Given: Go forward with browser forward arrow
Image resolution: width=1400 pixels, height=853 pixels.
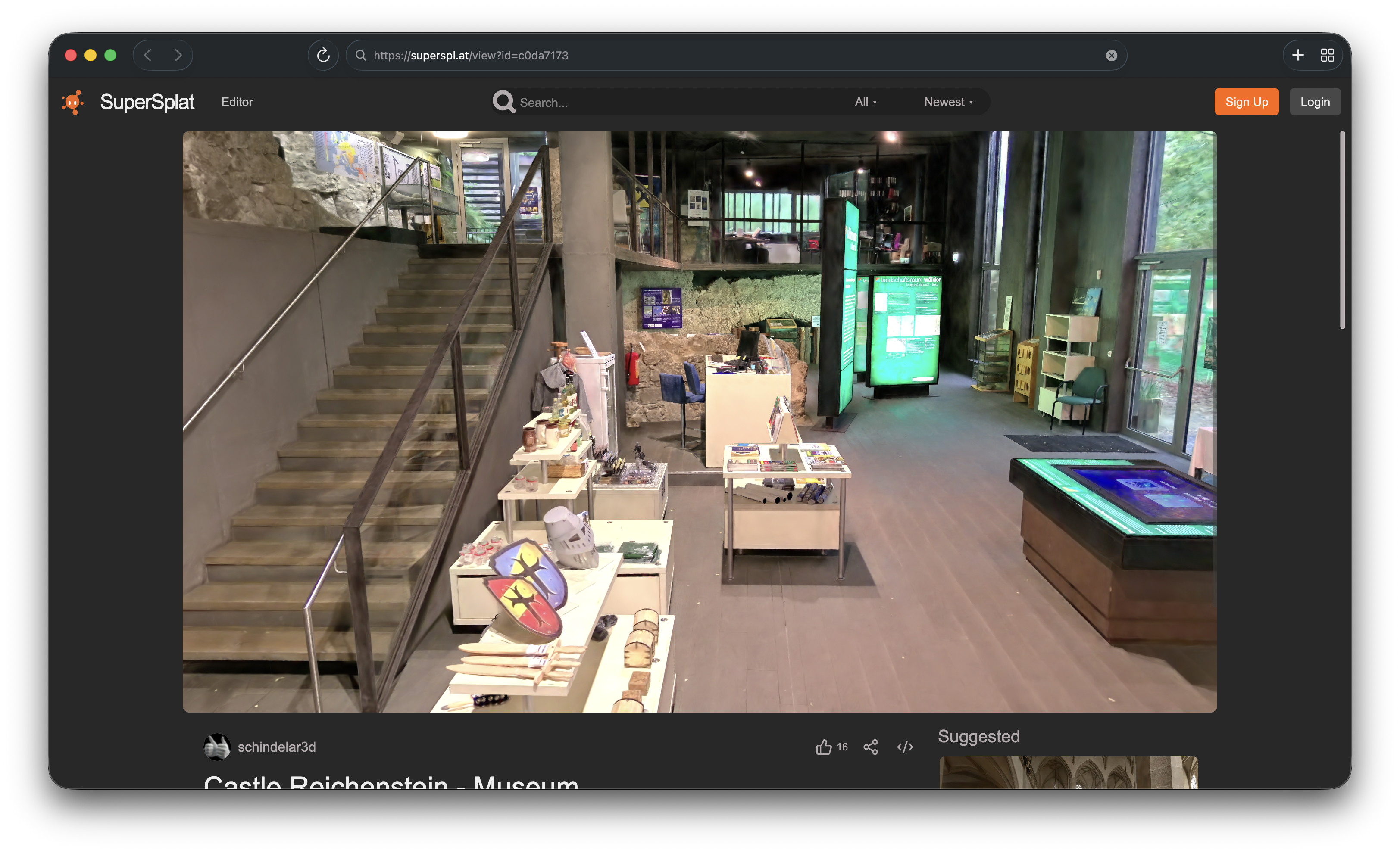Looking at the screenshot, I should (x=178, y=55).
